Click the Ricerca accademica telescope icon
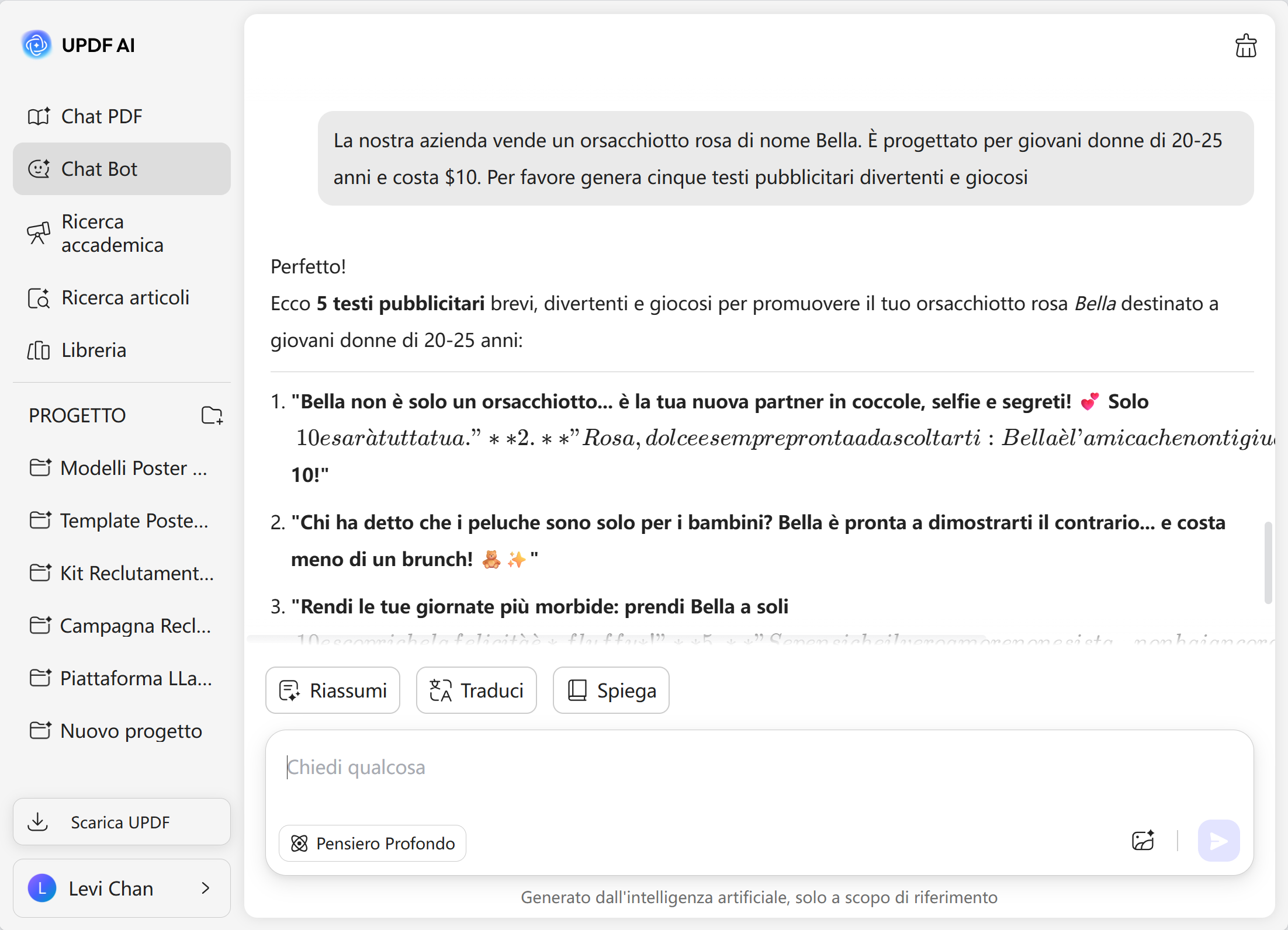This screenshot has height=930, width=1288. (39, 233)
